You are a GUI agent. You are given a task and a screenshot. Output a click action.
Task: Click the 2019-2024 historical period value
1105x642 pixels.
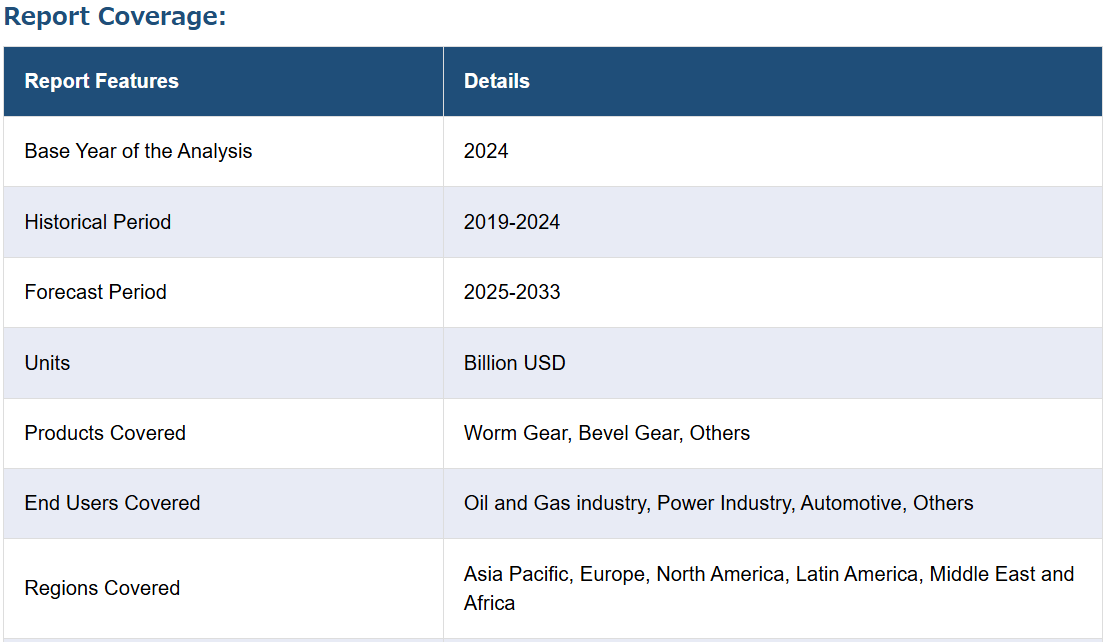512,222
